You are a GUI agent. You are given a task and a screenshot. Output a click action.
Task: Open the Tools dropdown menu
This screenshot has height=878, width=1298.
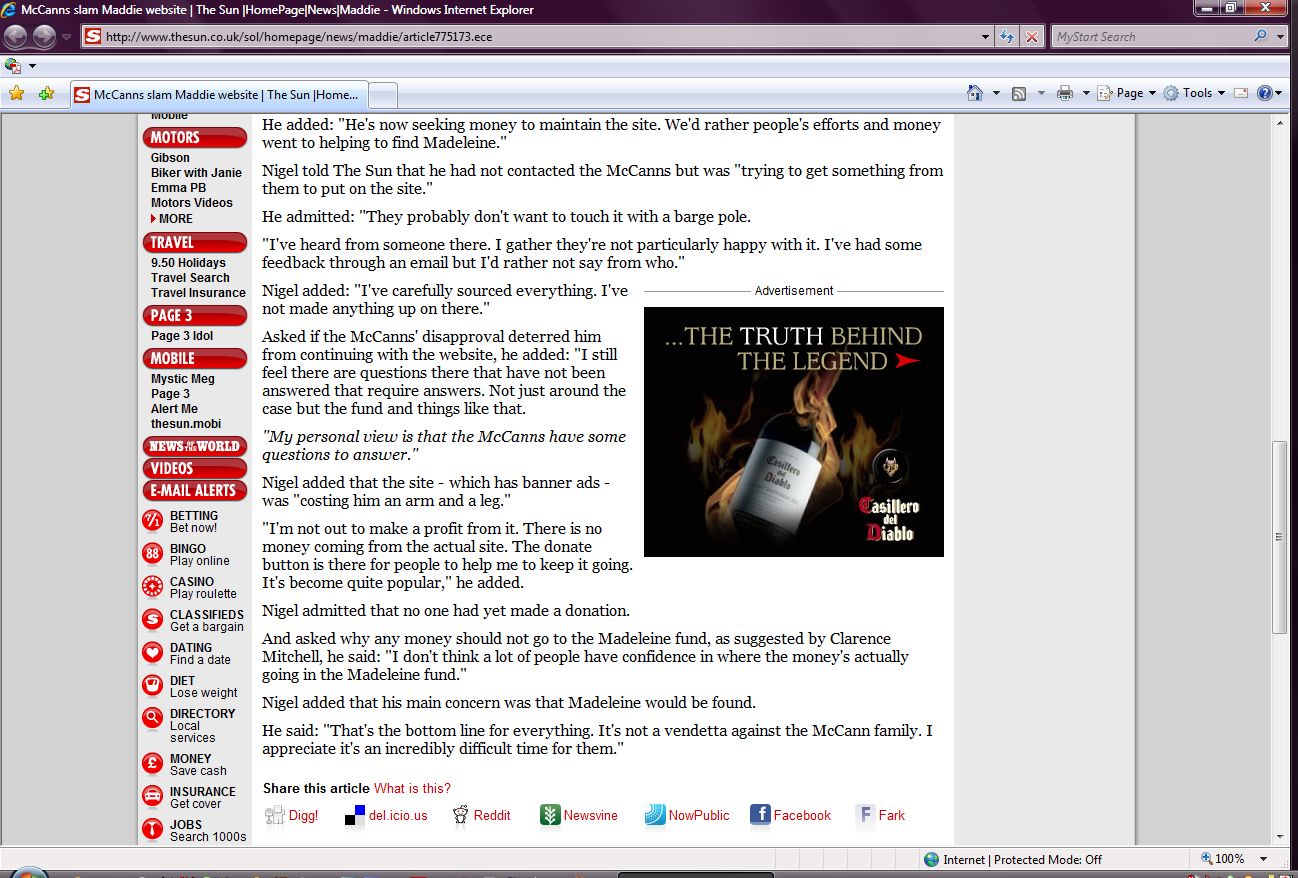click(1196, 93)
